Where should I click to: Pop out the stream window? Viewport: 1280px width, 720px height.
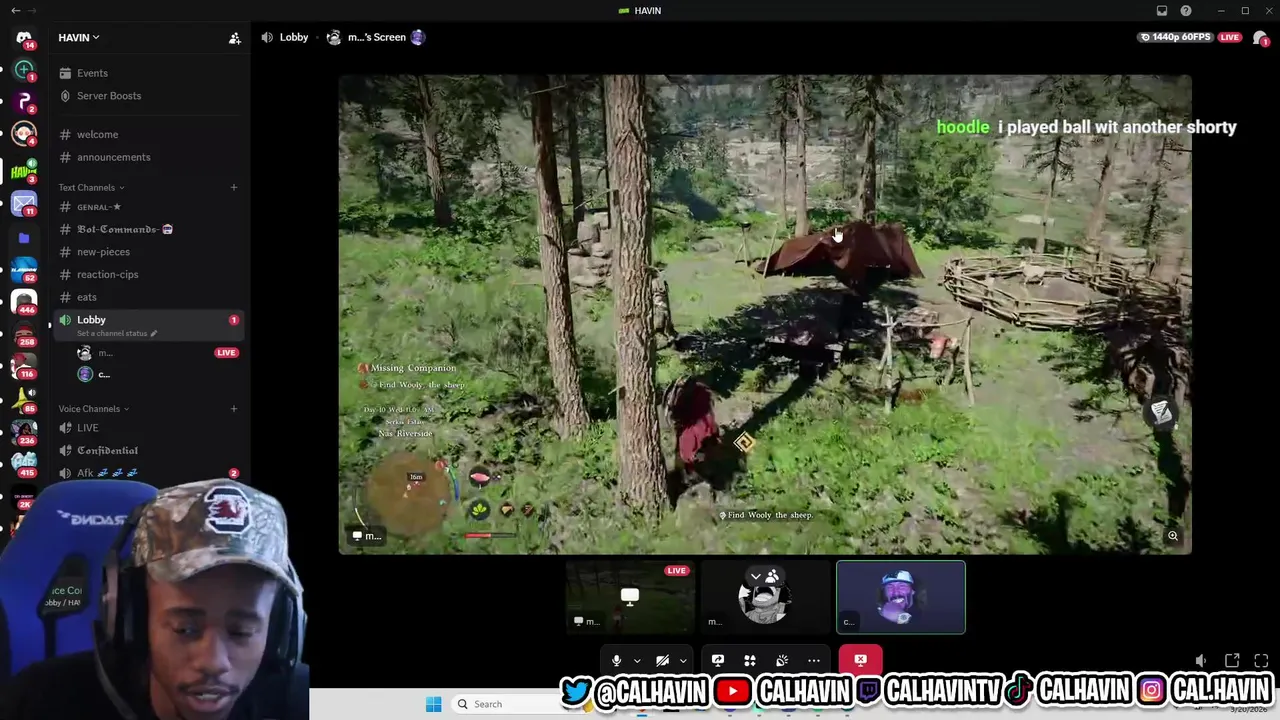pyautogui.click(x=1232, y=660)
